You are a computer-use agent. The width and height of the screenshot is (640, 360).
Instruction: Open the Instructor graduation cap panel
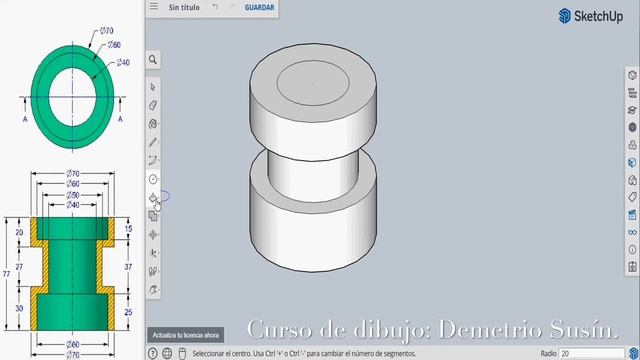pyautogui.click(x=632, y=110)
